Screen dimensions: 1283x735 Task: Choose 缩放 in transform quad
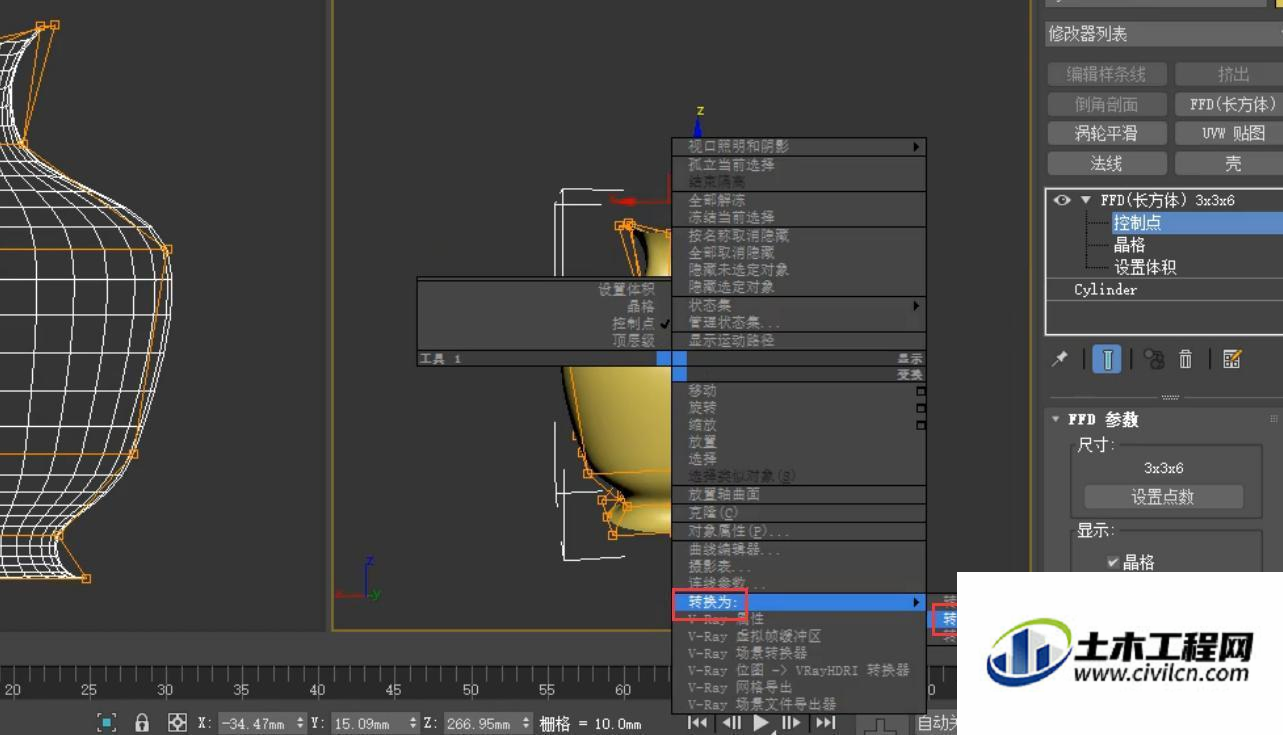pos(799,425)
